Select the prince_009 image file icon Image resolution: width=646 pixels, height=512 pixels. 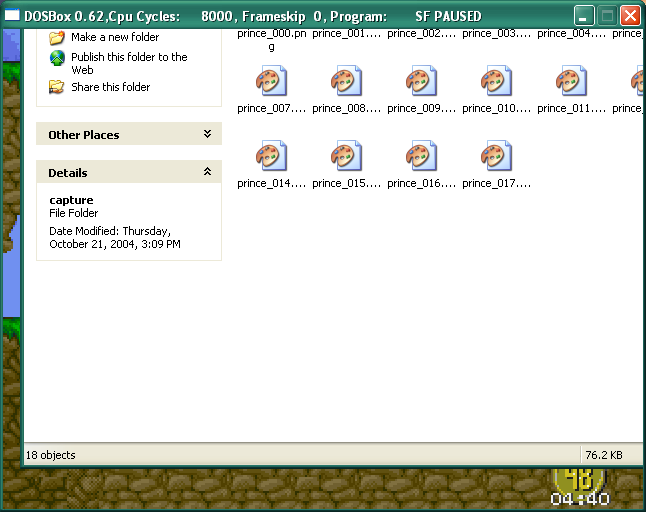pos(421,81)
